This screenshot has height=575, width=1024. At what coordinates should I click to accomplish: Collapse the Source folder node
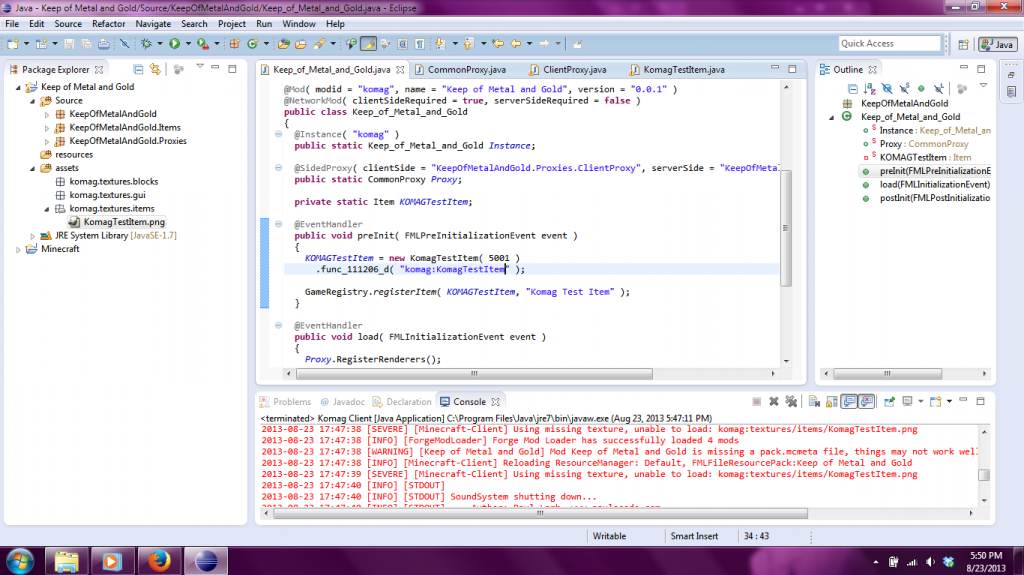[x=33, y=101]
